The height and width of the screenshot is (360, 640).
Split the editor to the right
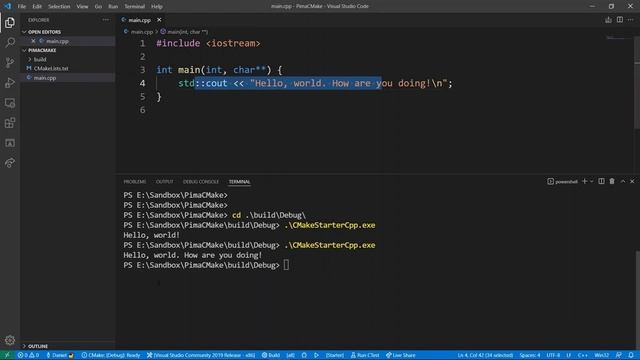(620, 20)
